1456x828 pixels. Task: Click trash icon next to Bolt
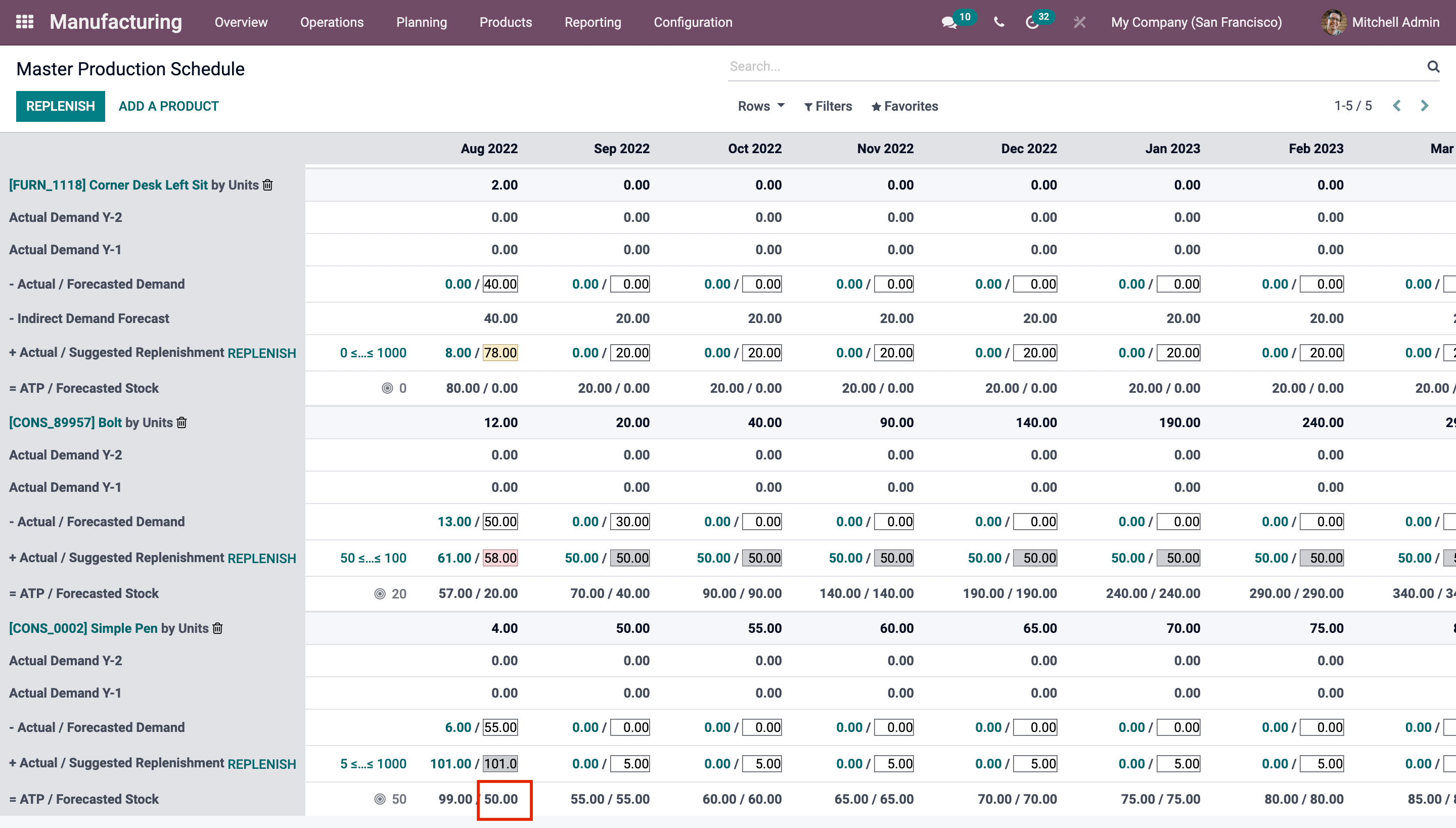[182, 423]
